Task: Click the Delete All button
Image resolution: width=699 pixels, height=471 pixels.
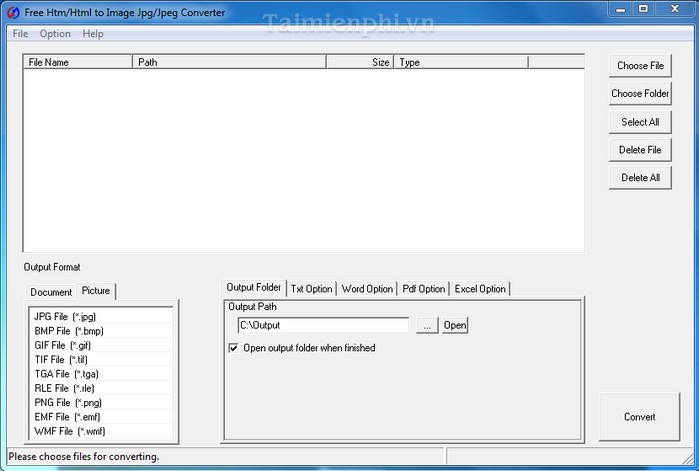Action: [640, 178]
